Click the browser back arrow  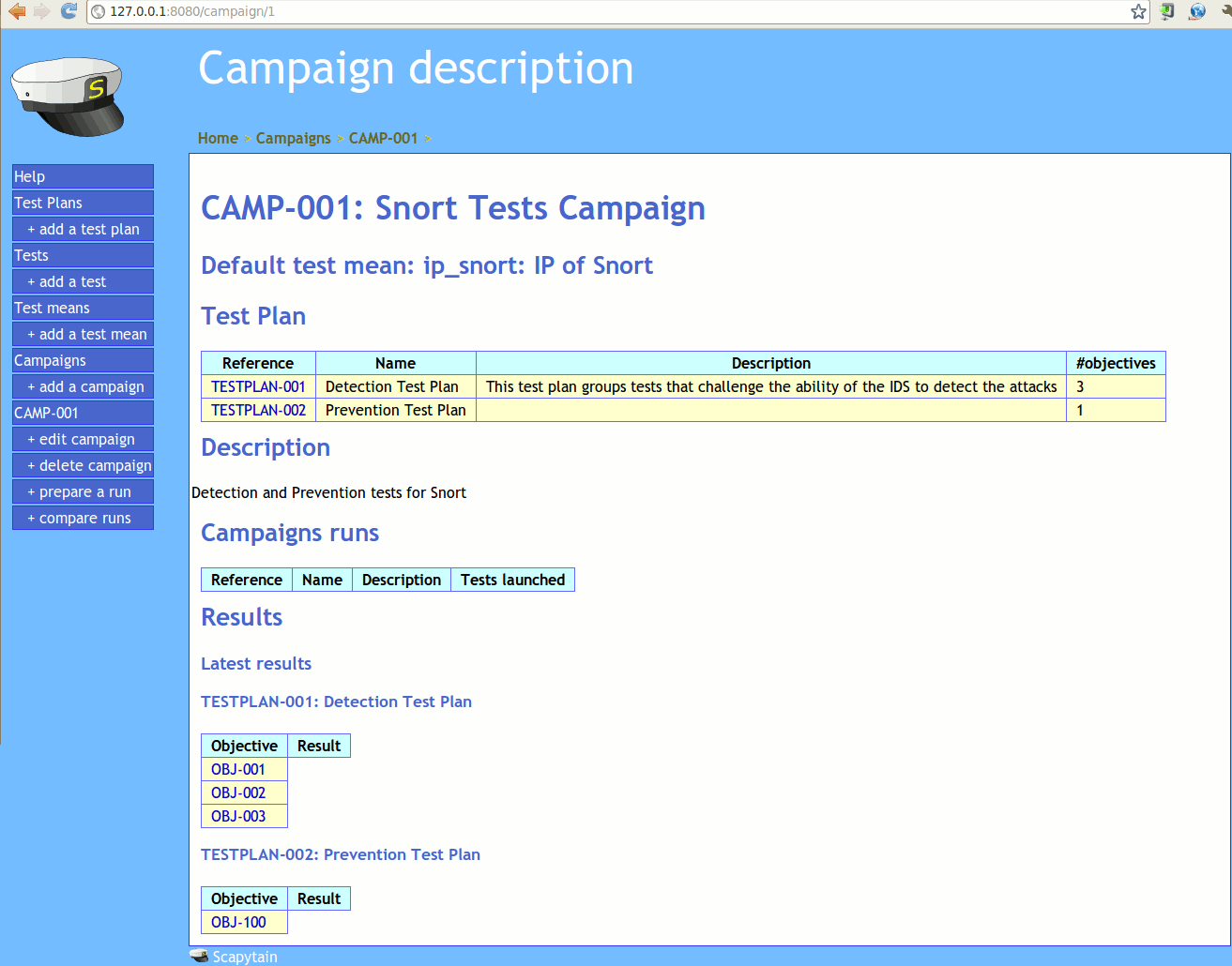coord(17,11)
